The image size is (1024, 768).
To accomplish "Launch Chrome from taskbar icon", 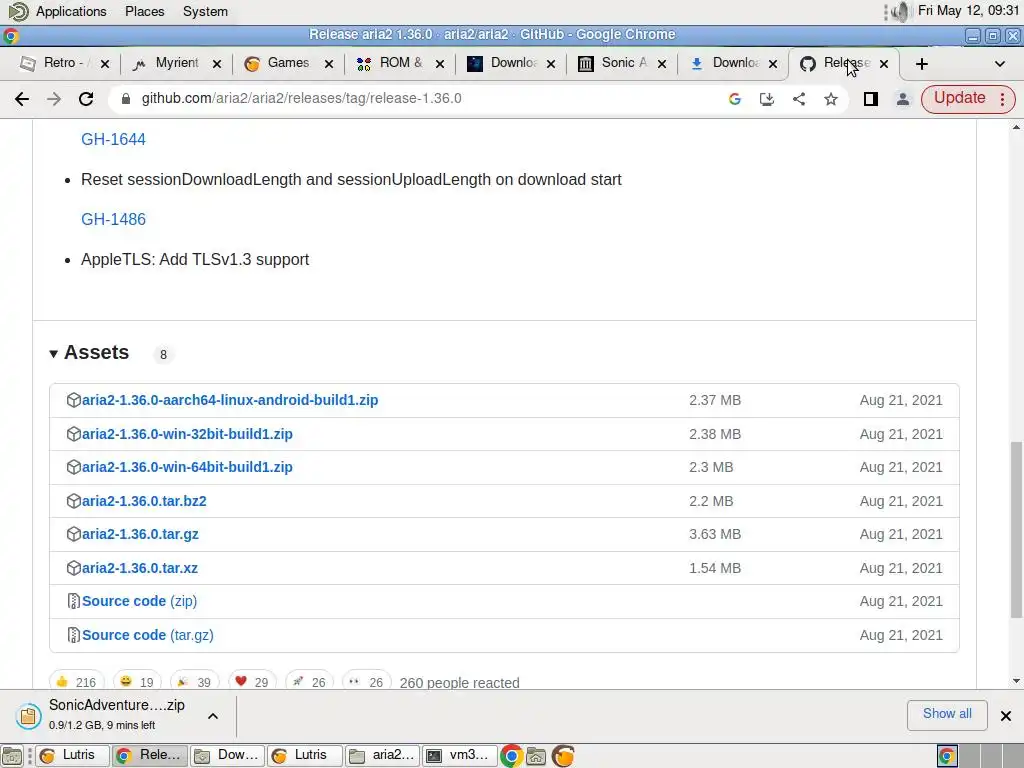I will 511,756.
